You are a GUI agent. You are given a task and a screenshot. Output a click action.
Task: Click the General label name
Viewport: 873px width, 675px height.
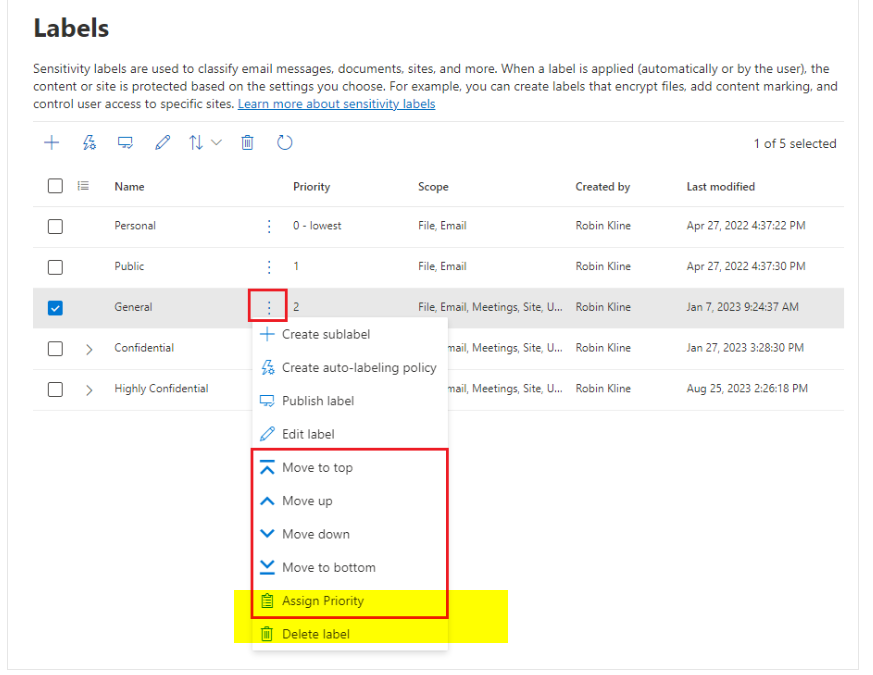coord(133,307)
